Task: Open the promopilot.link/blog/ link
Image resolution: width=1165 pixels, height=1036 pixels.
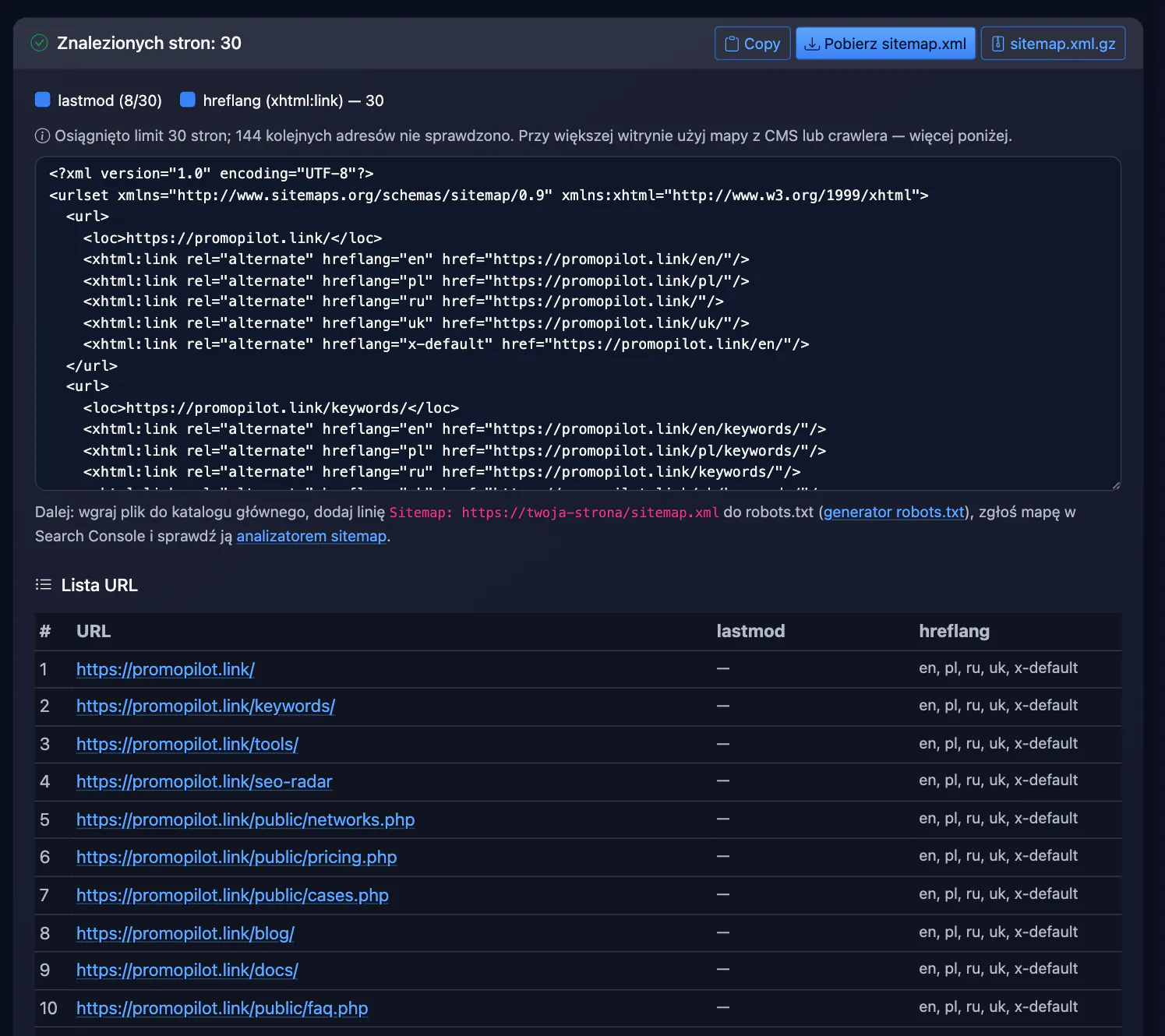Action: pyautogui.click(x=185, y=933)
